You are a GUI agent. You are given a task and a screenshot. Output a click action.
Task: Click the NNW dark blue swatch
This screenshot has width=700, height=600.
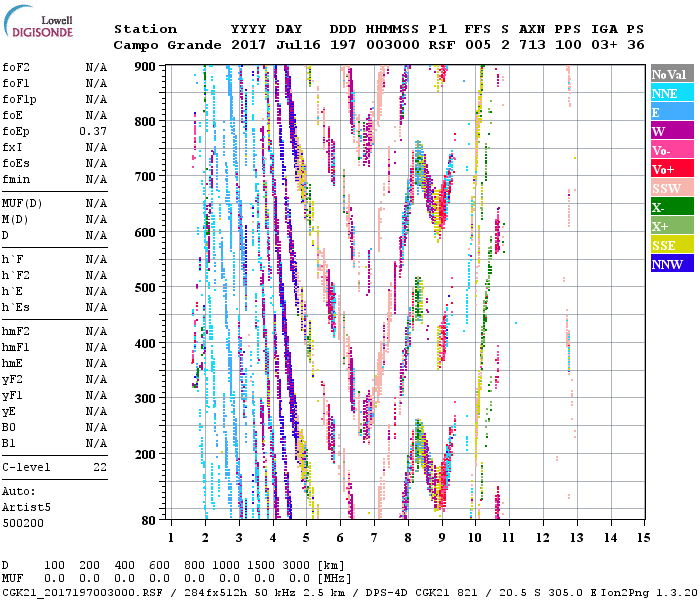click(x=671, y=264)
